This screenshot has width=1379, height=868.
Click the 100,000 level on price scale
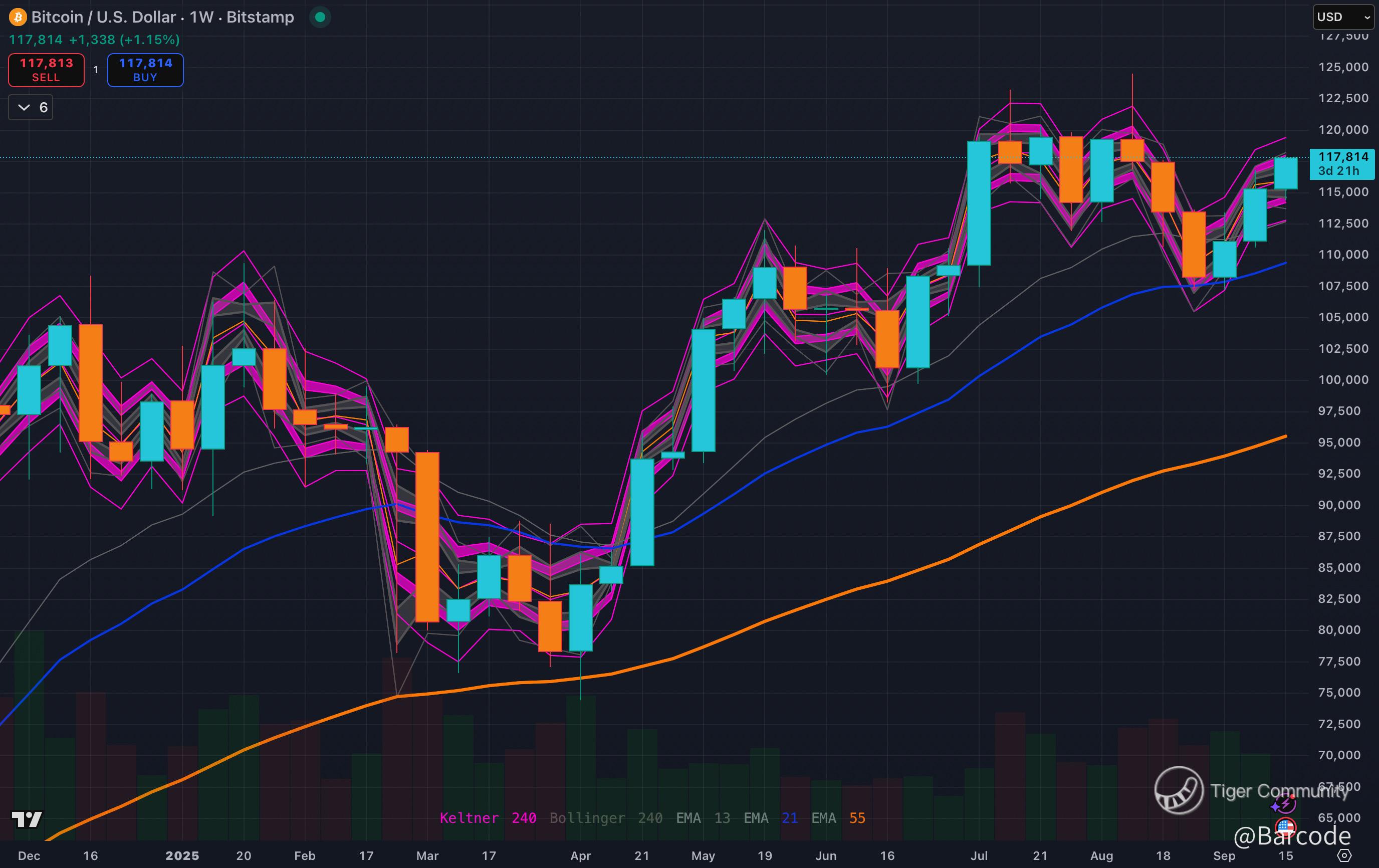point(1343,379)
